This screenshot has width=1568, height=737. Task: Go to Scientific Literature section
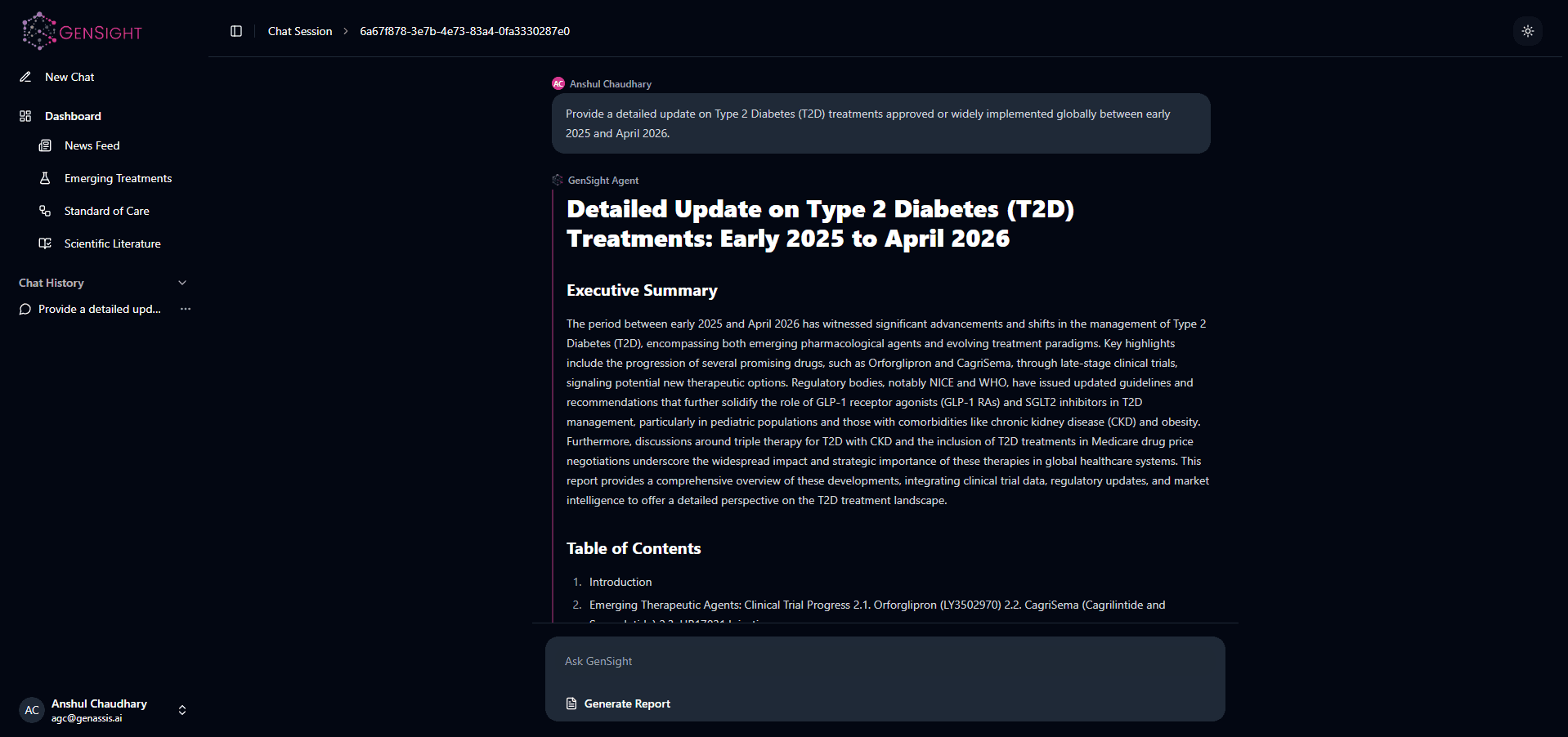112,243
